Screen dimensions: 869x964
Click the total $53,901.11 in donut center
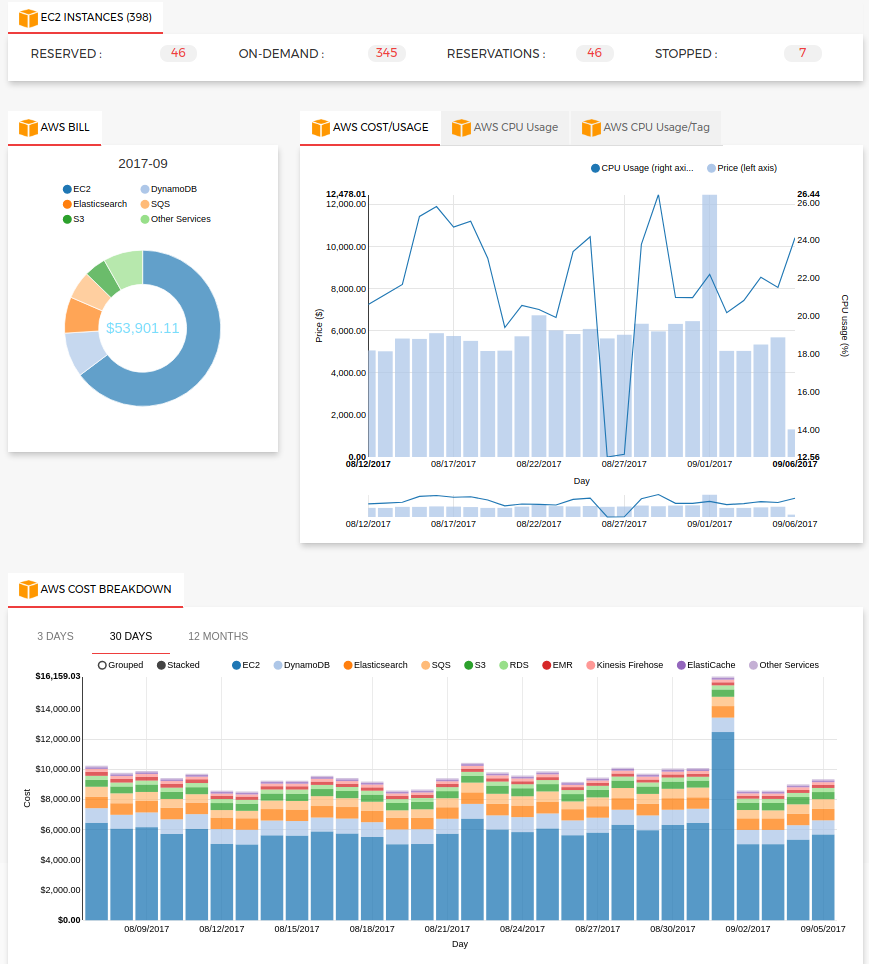tap(143, 328)
